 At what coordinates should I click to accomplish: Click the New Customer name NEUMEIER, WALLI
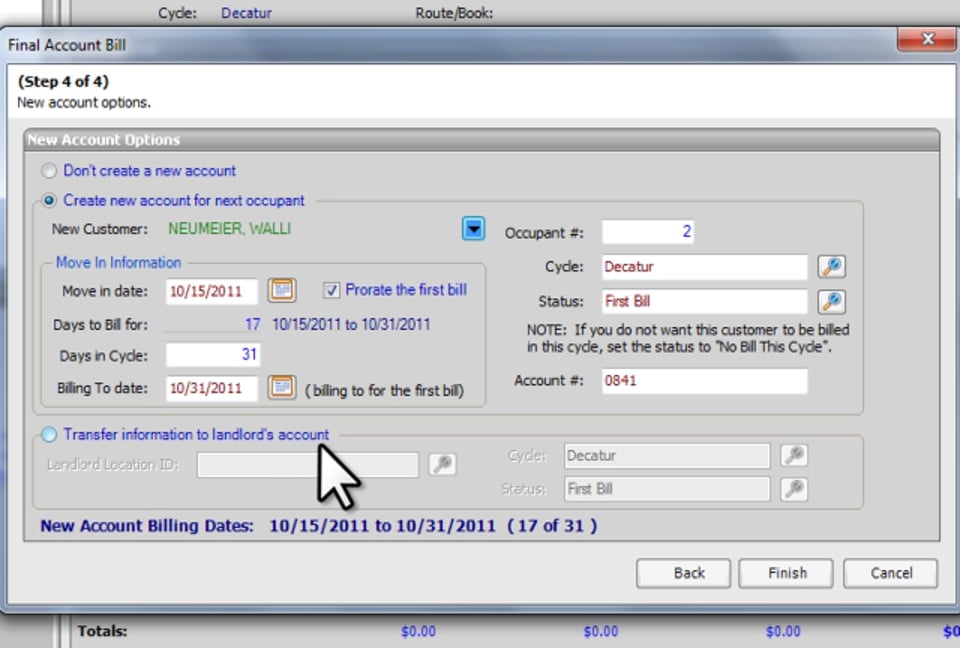tap(230, 229)
